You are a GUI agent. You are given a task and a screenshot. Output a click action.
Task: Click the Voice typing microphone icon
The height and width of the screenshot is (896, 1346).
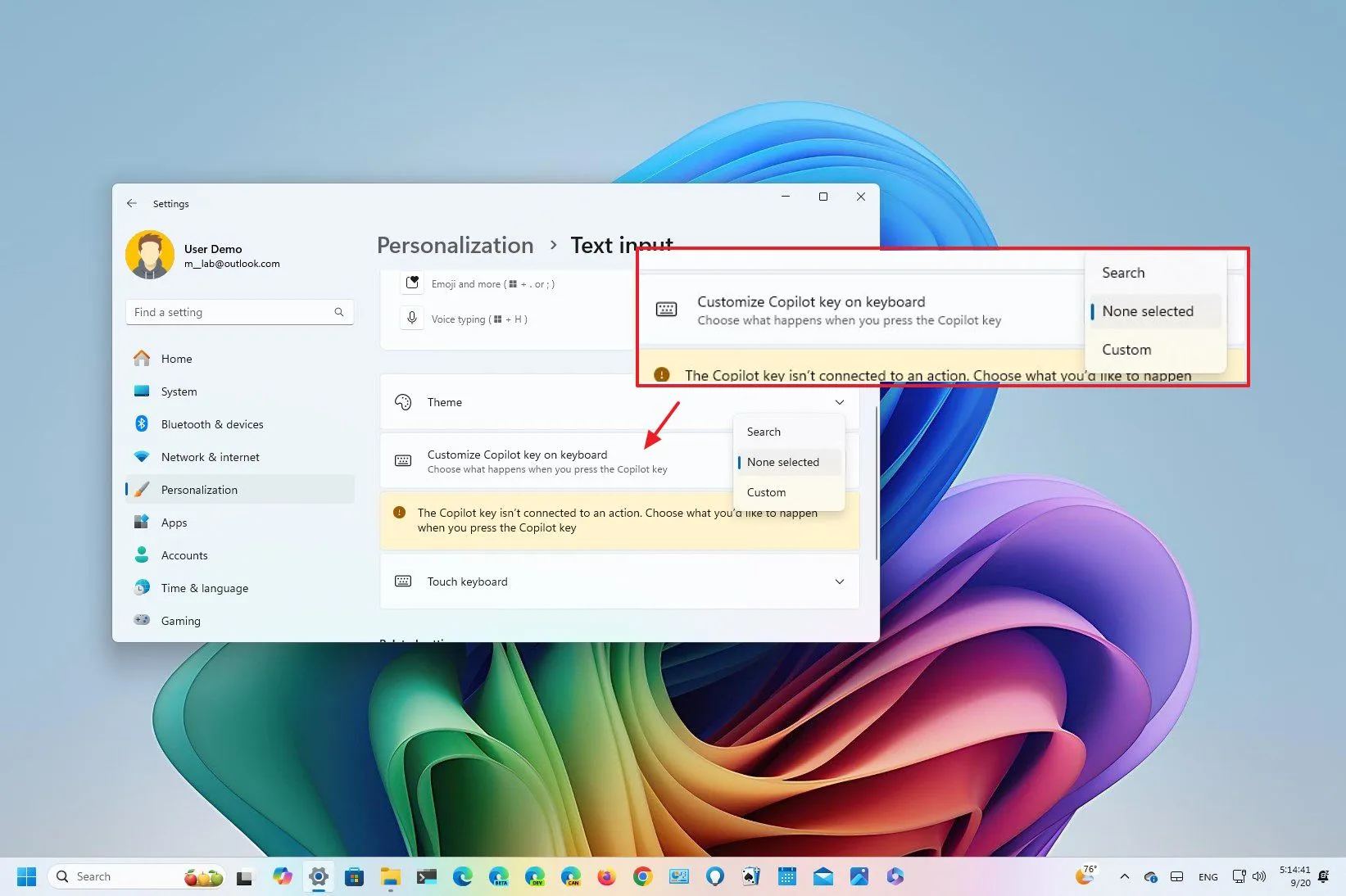tap(412, 319)
